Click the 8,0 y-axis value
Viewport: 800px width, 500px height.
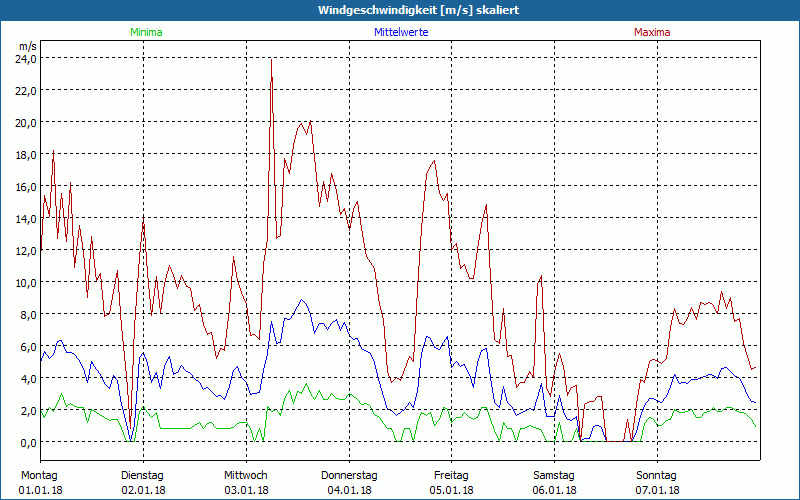[x=29, y=315]
